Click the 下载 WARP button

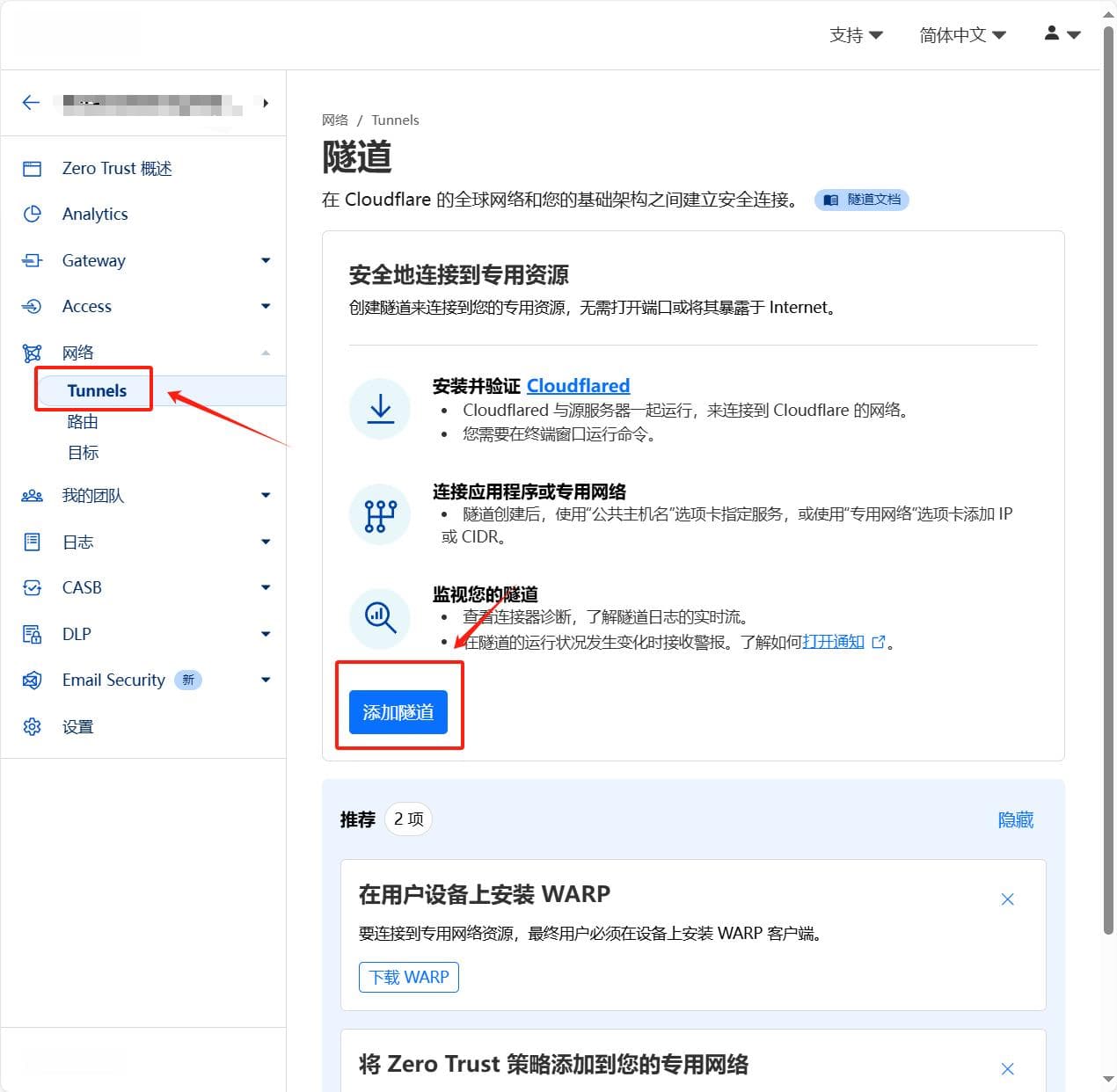coord(409,977)
